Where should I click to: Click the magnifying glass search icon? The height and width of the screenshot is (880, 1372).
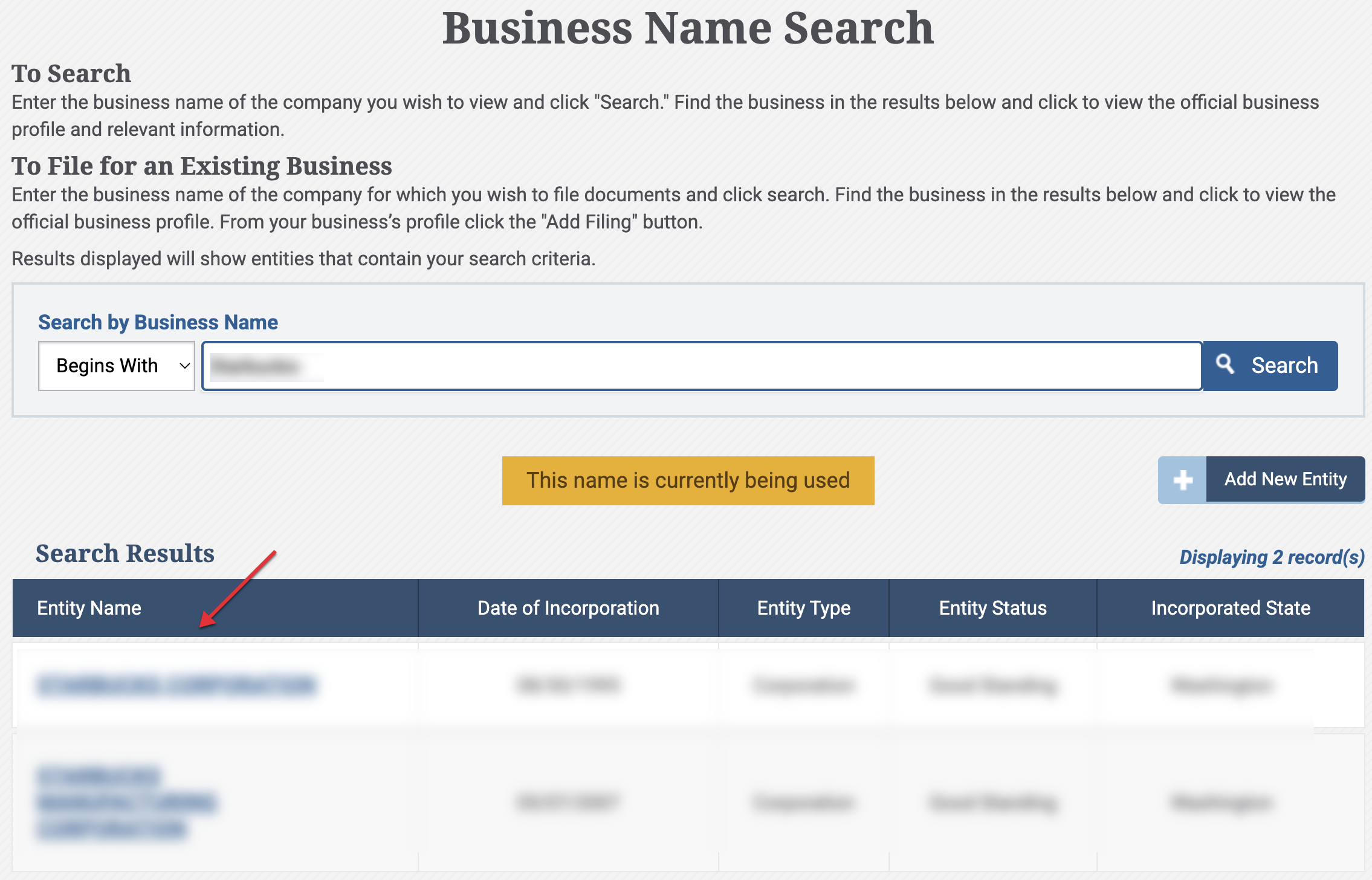tap(1225, 364)
